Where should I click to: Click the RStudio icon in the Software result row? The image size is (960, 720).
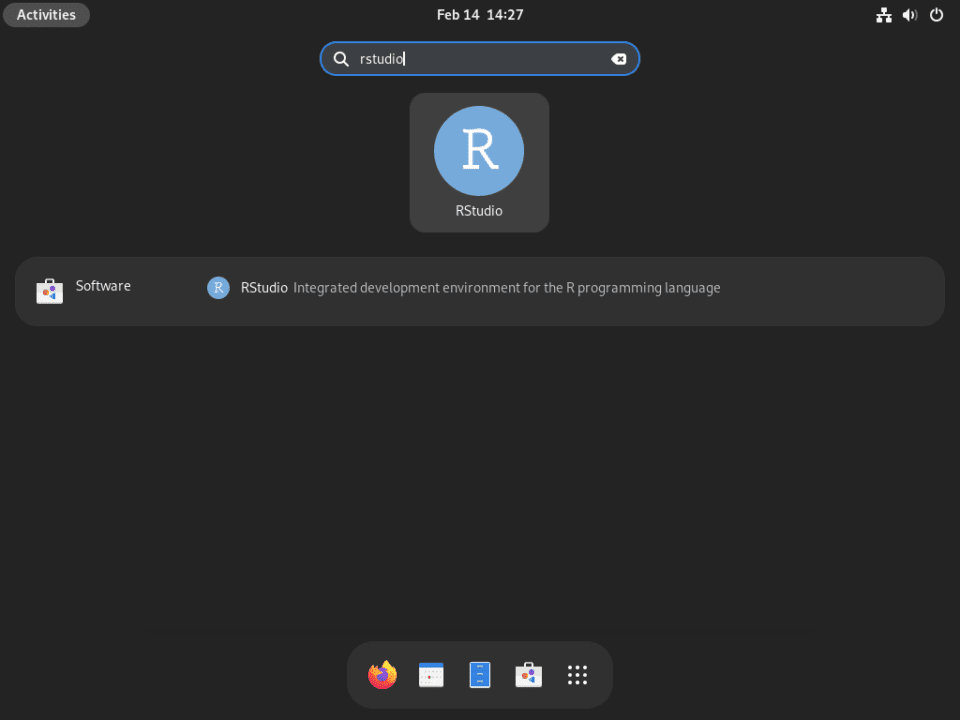[218, 287]
